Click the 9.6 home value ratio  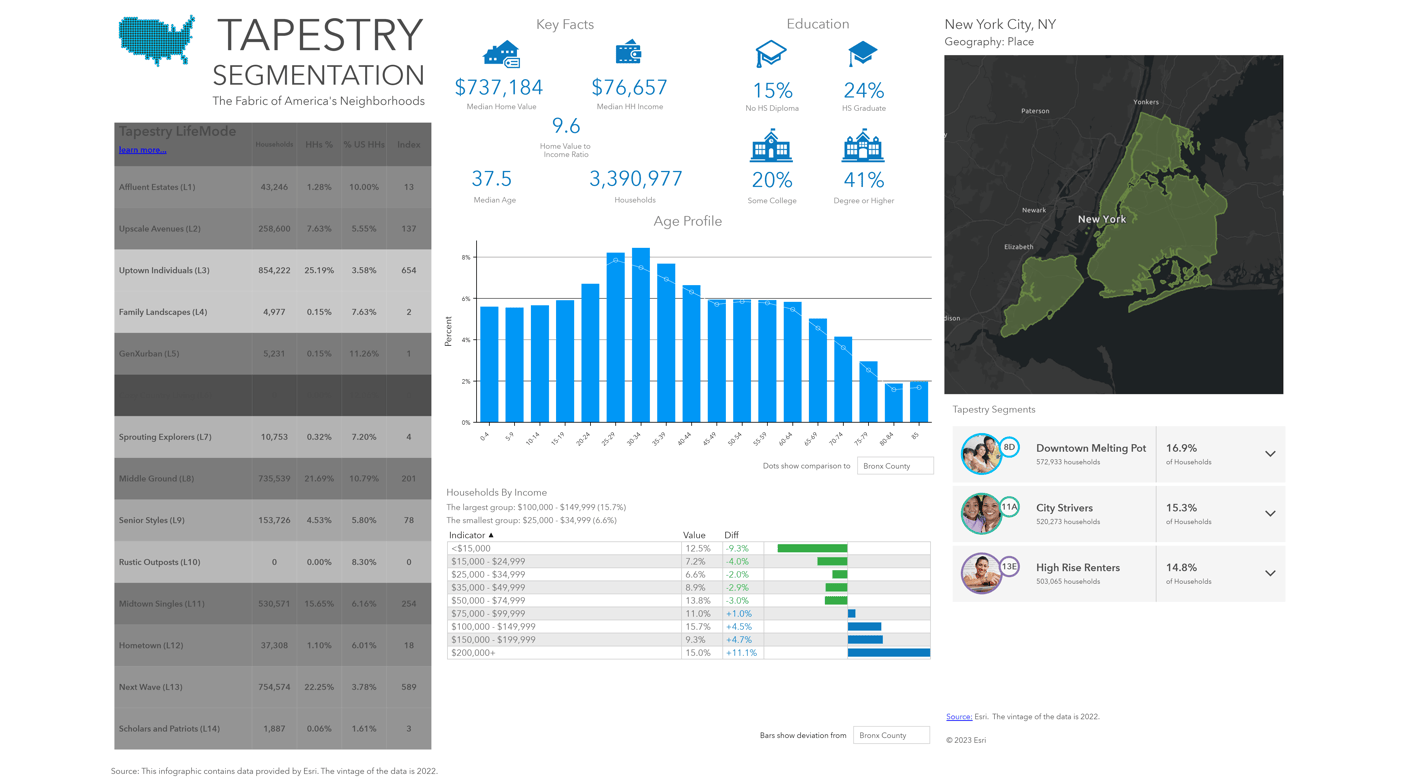[x=566, y=126]
